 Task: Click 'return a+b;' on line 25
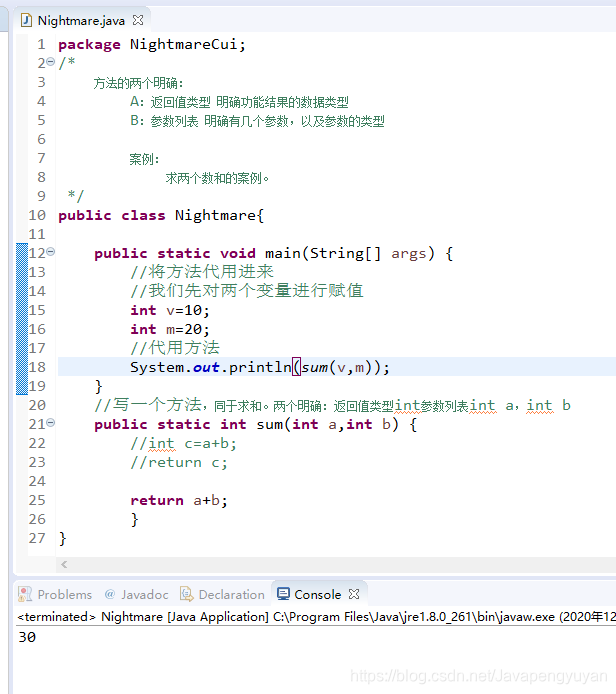tap(179, 500)
